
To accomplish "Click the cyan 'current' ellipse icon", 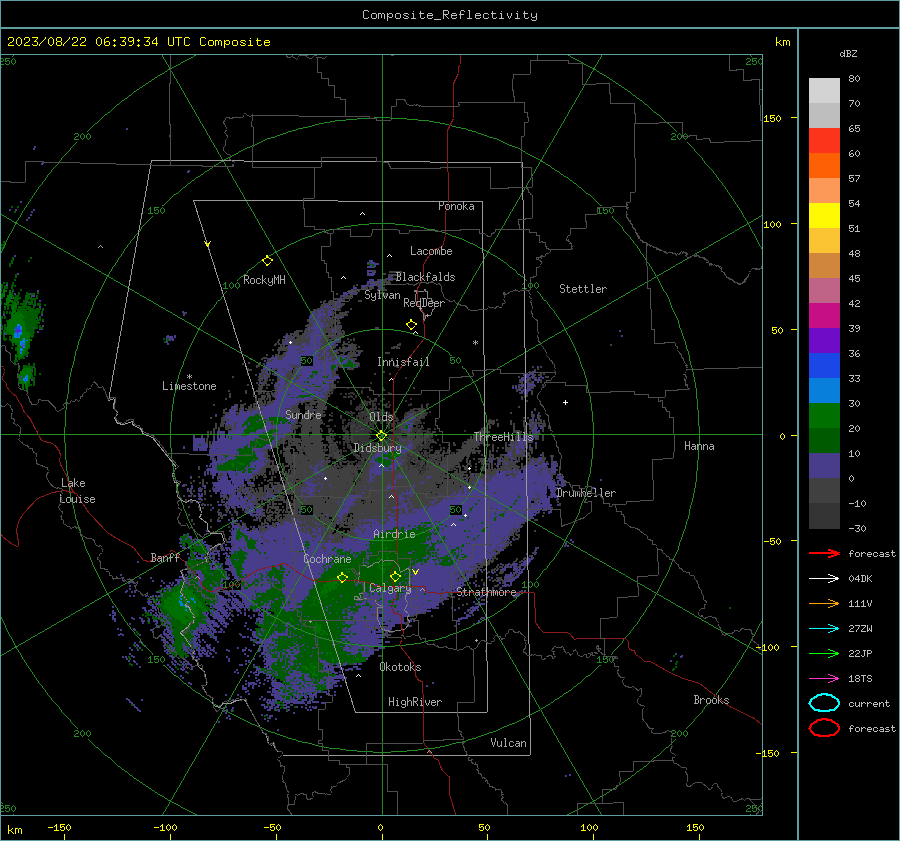I will tap(824, 703).
